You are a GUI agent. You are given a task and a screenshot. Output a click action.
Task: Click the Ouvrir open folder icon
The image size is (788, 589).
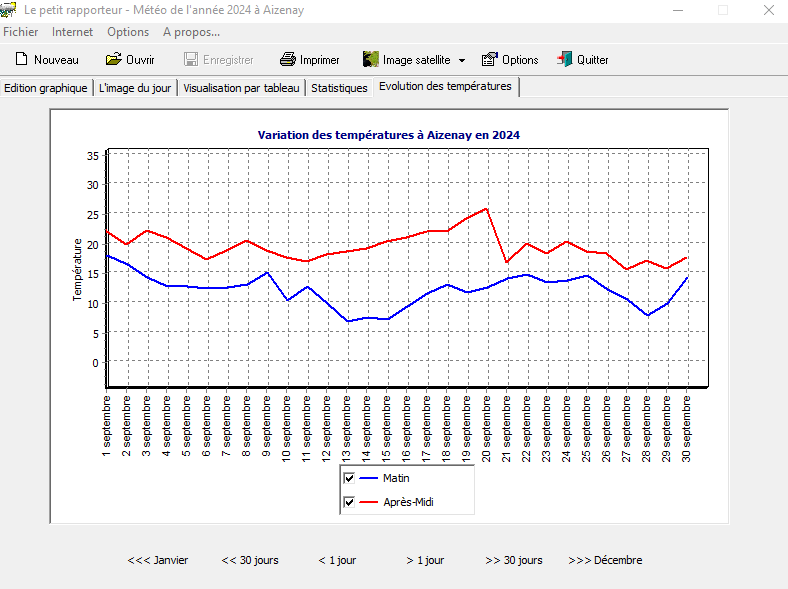[114, 60]
